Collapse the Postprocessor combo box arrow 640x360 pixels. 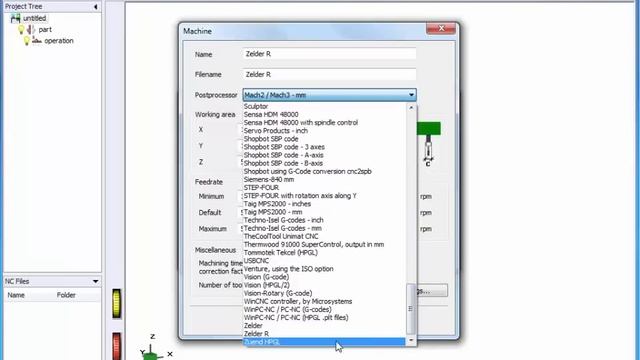click(x=411, y=95)
